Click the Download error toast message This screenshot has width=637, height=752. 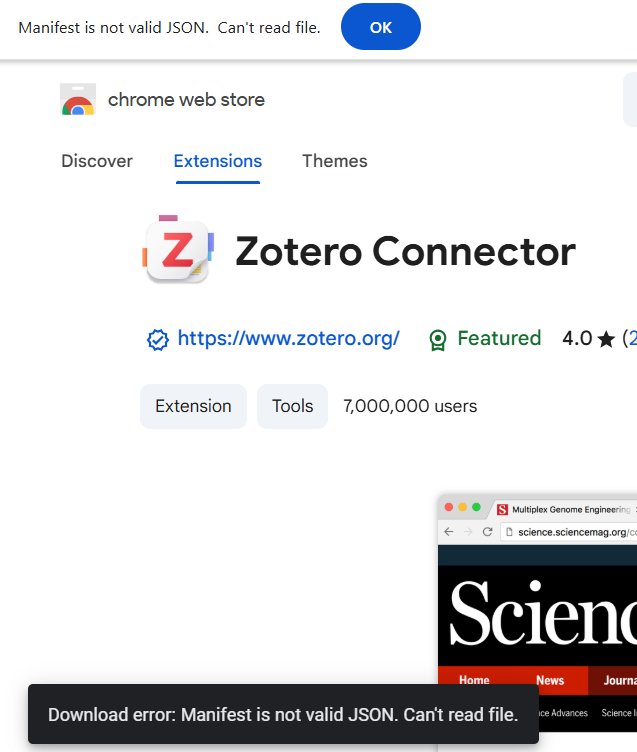coord(283,714)
